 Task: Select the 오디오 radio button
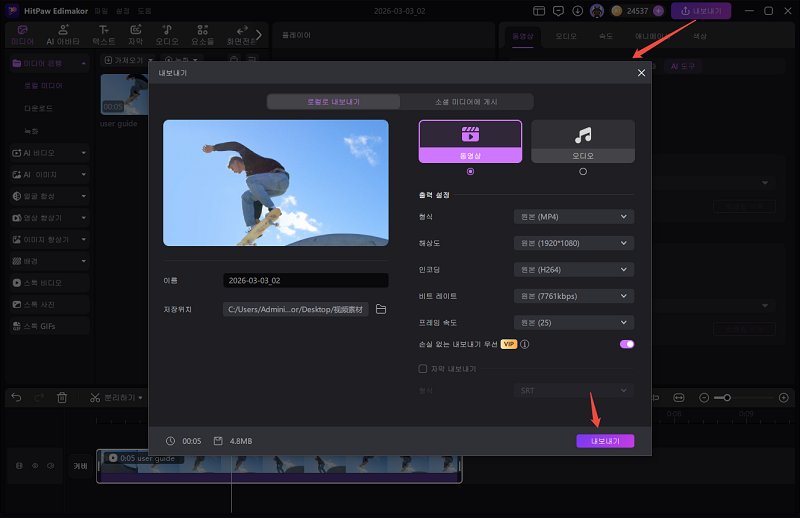click(x=582, y=171)
